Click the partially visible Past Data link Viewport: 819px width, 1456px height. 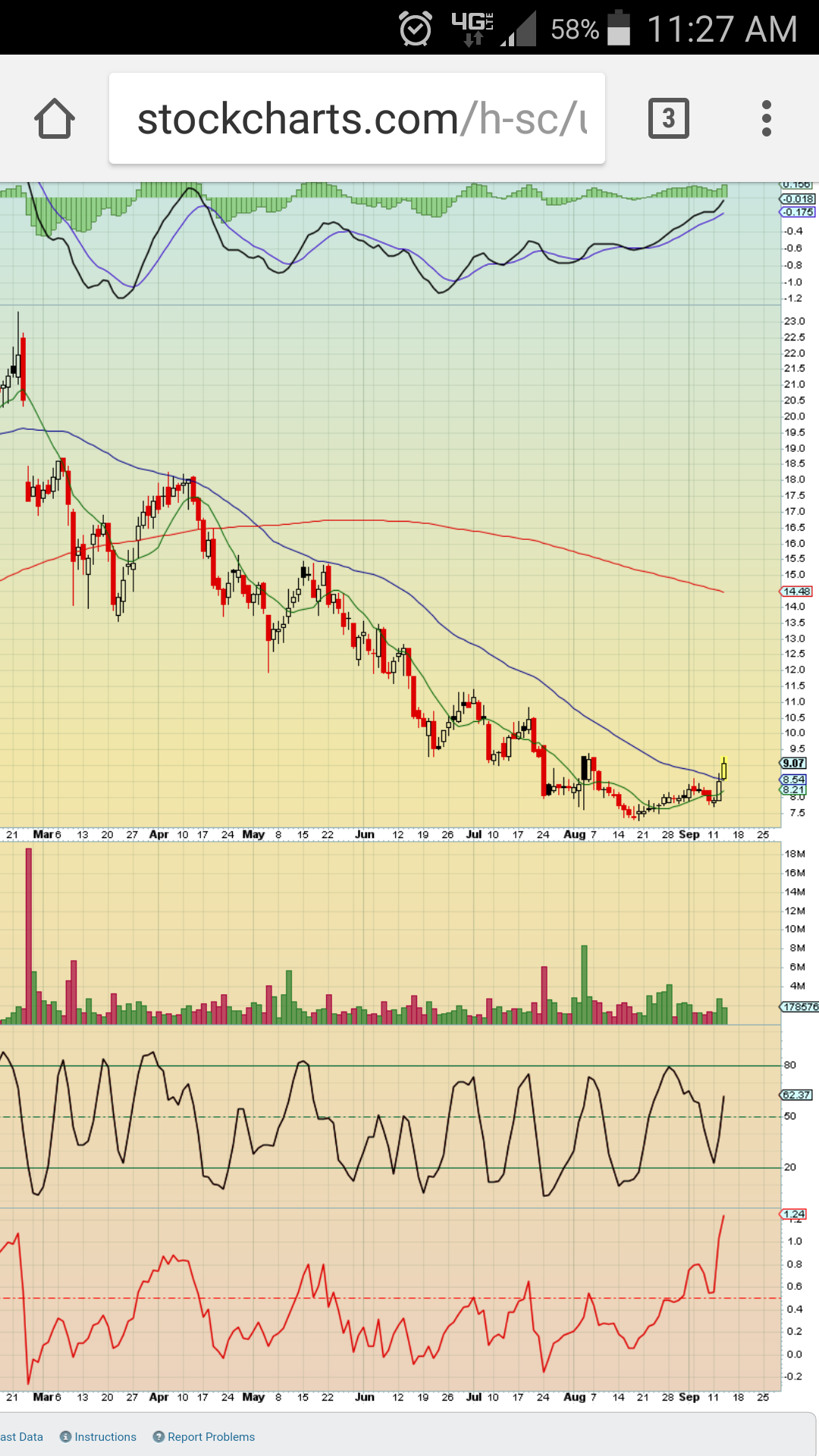tap(21, 1437)
